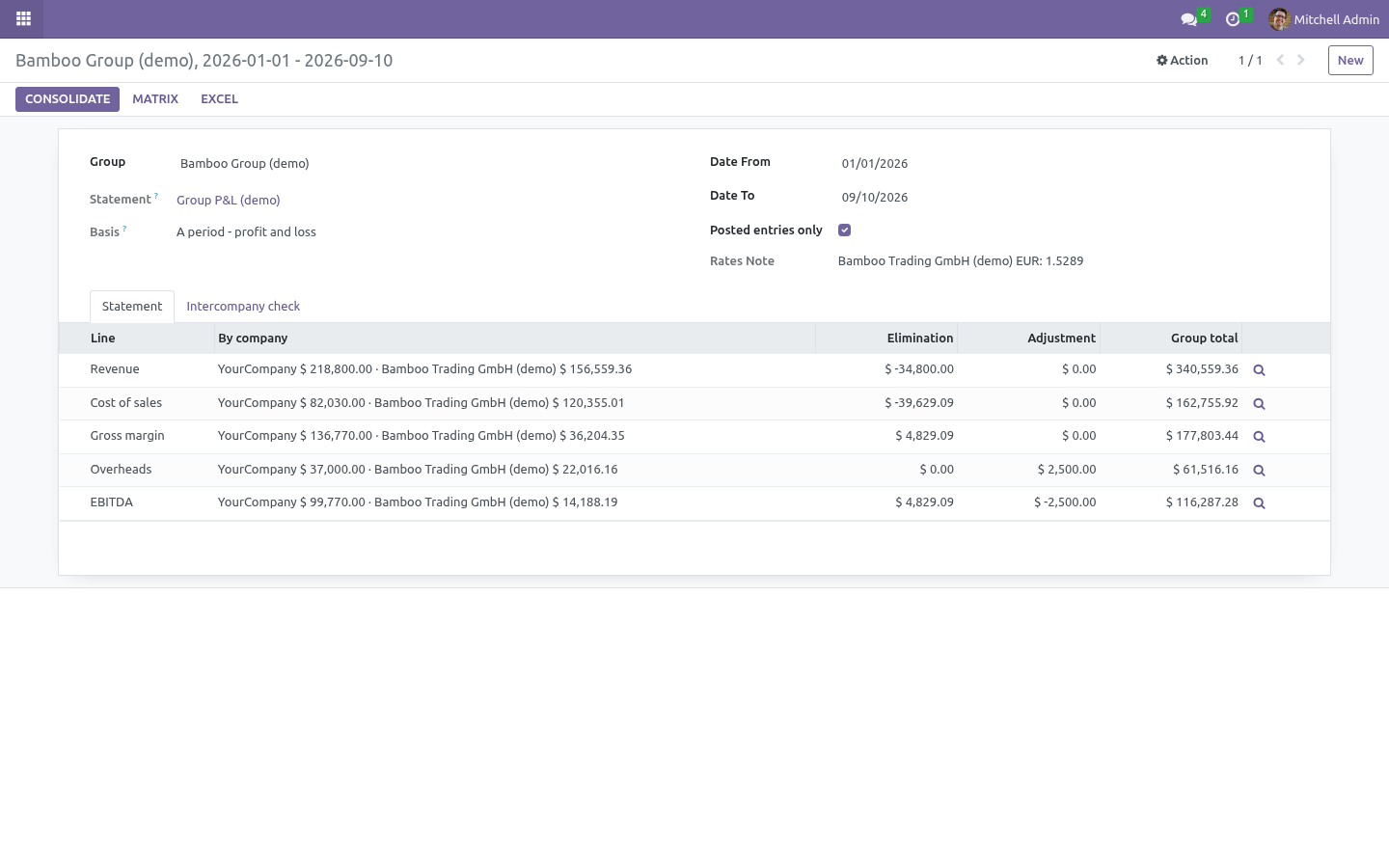Inspect details of the Revenue line
1389x868 pixels.
coord(1259,370)
